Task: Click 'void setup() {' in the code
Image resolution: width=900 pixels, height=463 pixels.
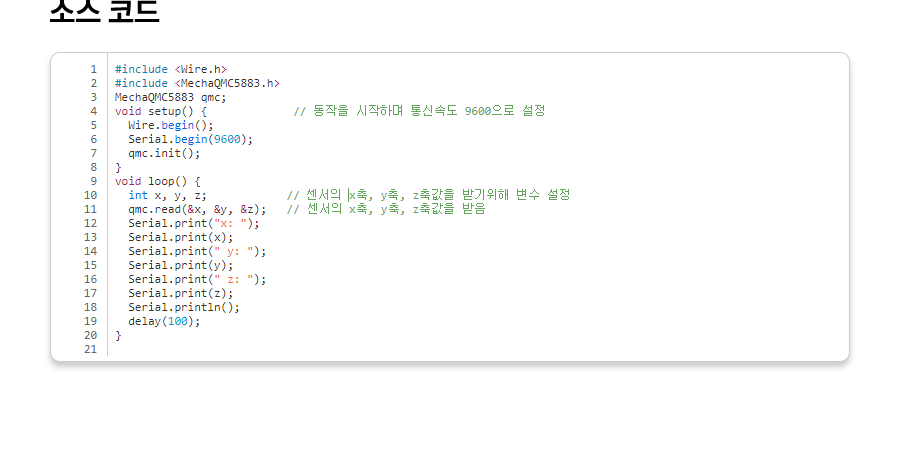Action: 160,111
